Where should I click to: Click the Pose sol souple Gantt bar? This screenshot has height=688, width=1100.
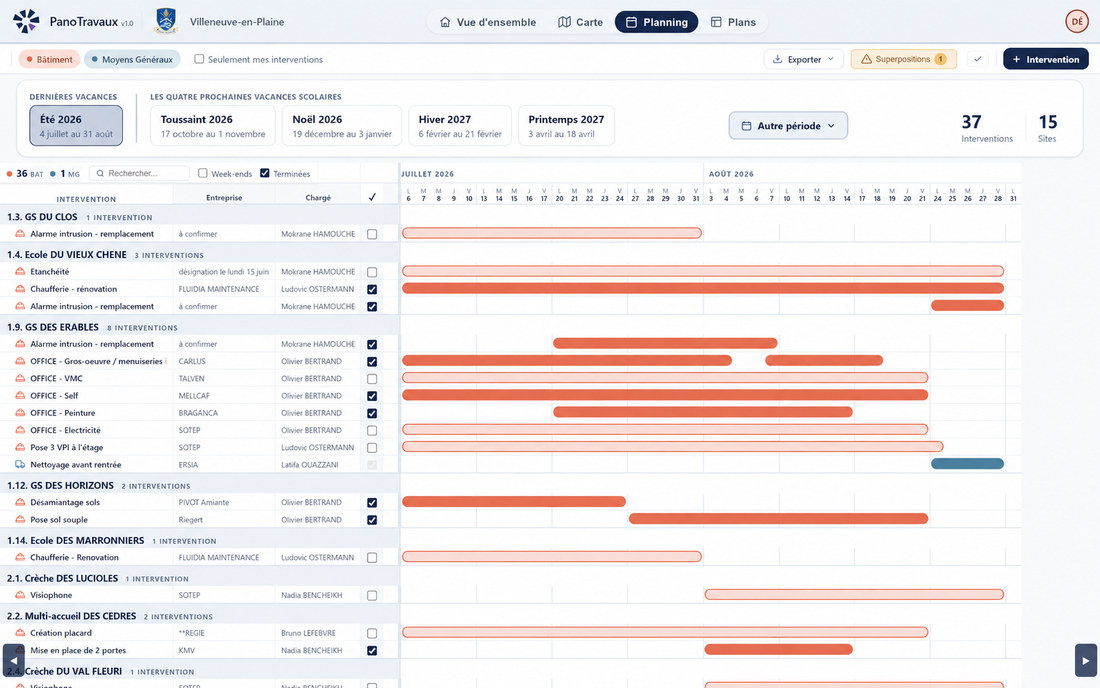[778, 519]
